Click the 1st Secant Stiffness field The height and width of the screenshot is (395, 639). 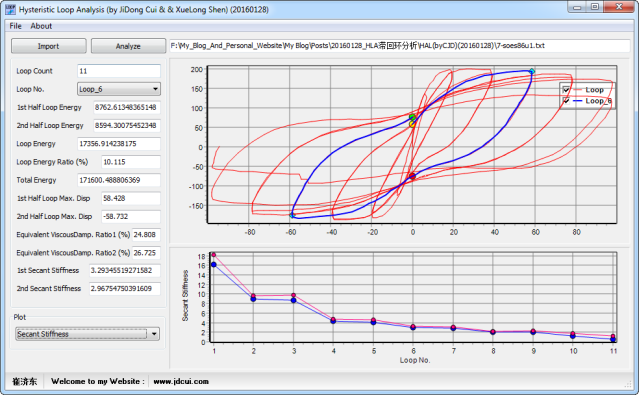(125, 270)
